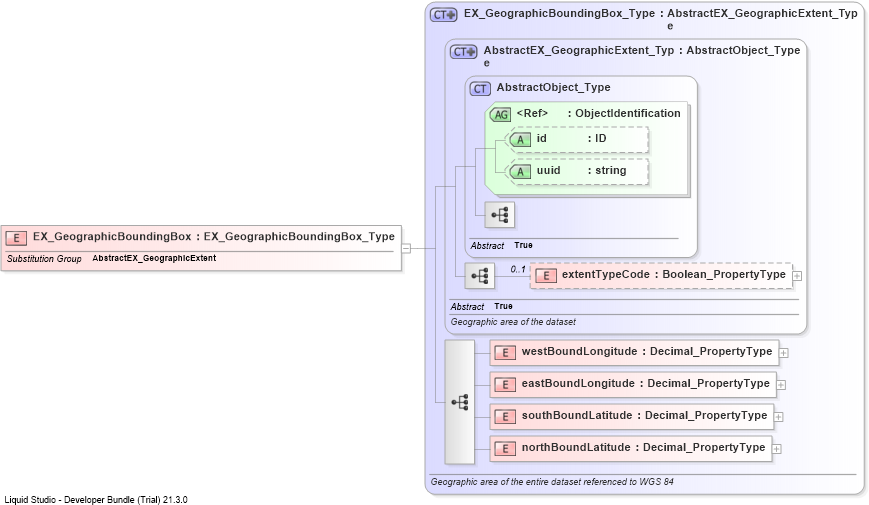Click the CT+ icon of AbstractEX_GeographicExtent_Type

pyautogui.click(x=463, y=52)
